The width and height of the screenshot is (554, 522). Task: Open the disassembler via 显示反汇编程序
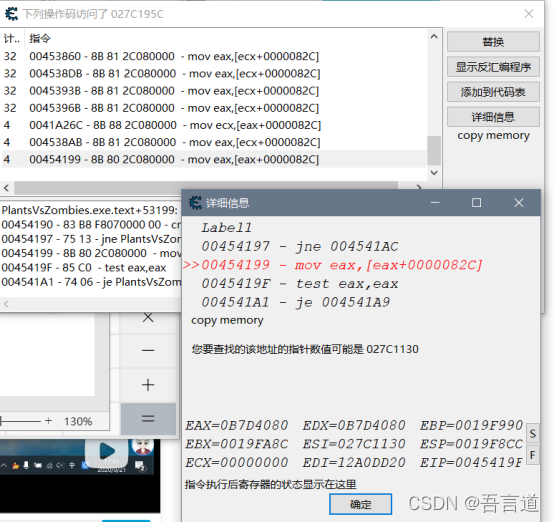493,67
